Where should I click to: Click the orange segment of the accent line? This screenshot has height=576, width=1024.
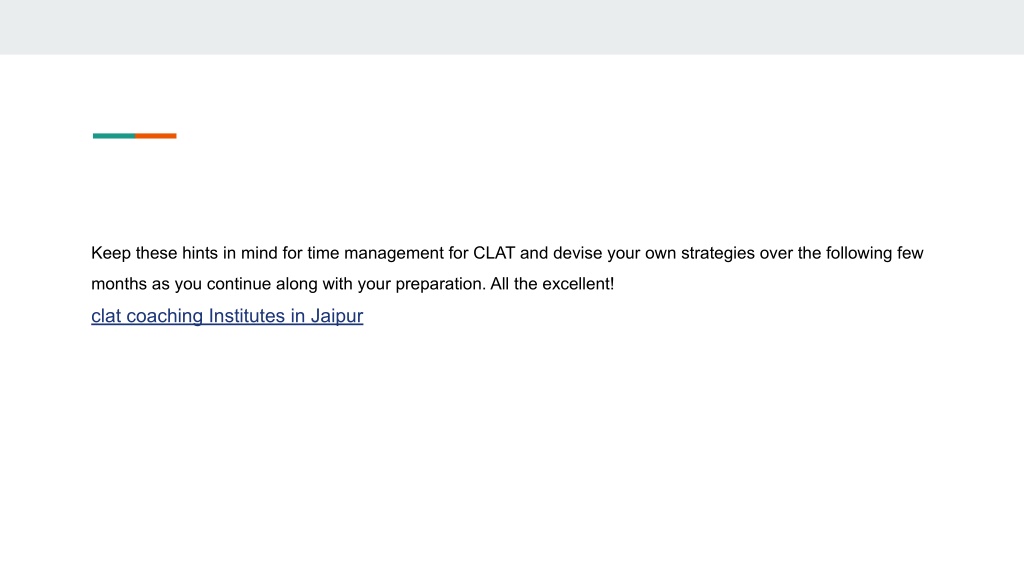[156, 136]
